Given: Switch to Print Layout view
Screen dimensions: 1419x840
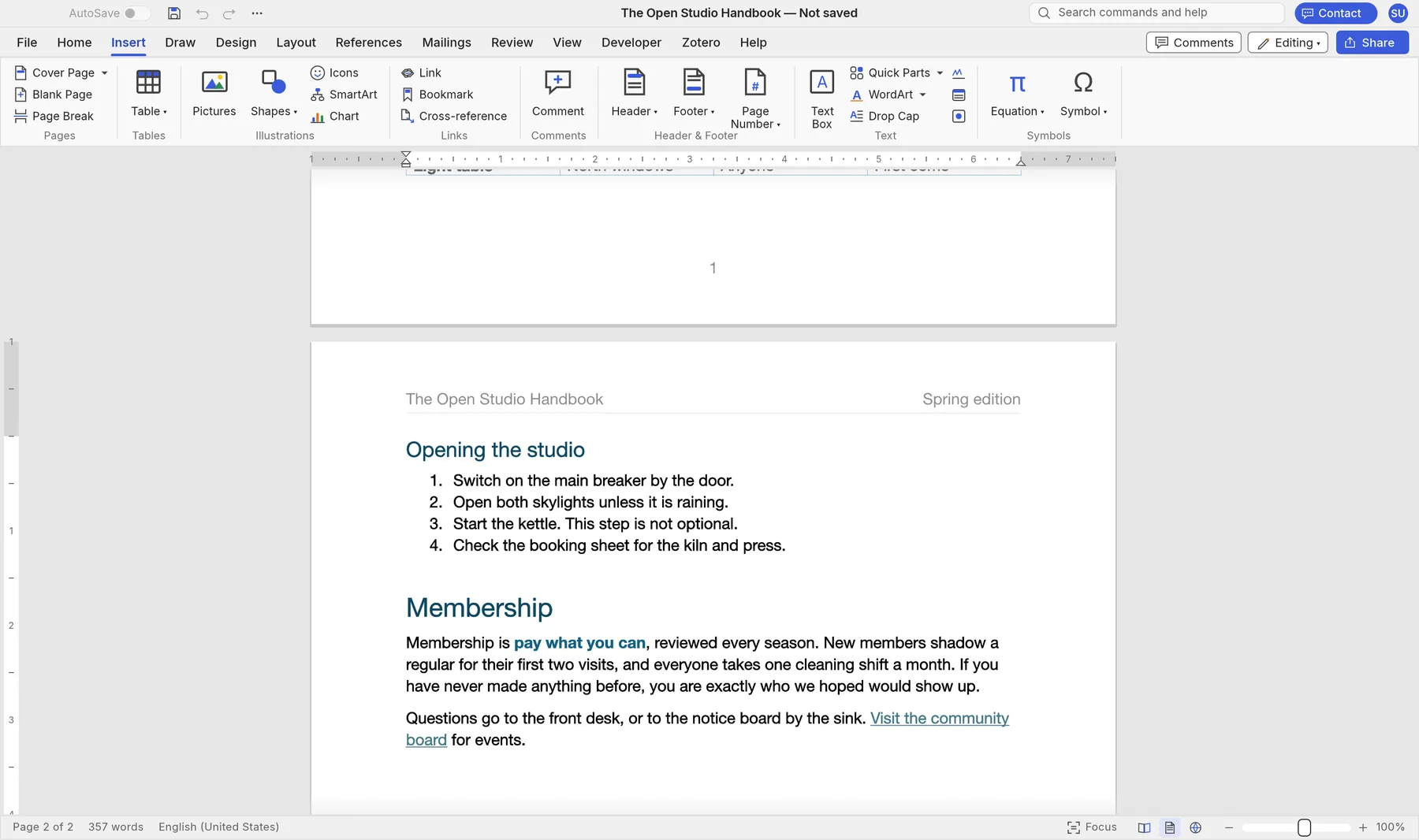Looking at the screenshot, I should [x=1170, y=827].
